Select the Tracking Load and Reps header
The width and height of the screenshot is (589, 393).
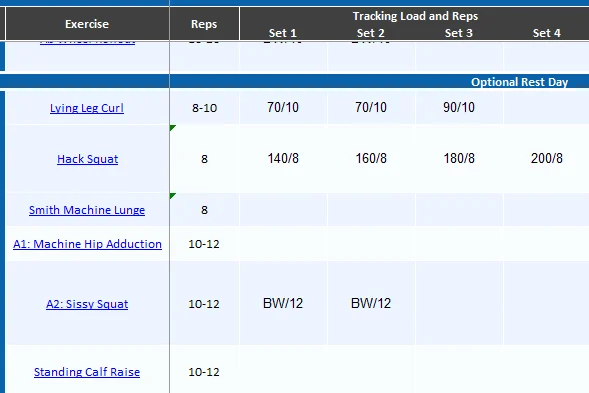tap(415, 16)
